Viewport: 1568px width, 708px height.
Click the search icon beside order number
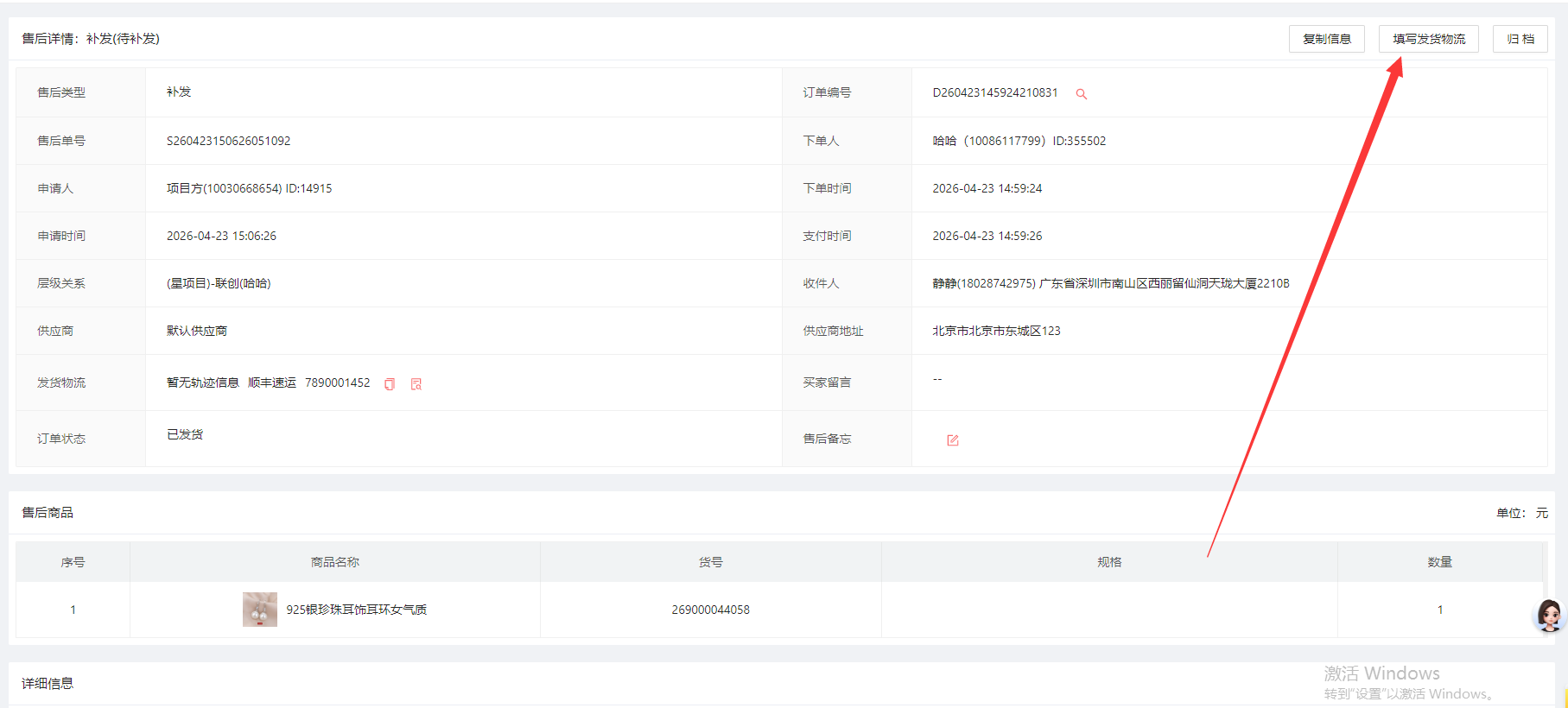[x=1081, y=93]
